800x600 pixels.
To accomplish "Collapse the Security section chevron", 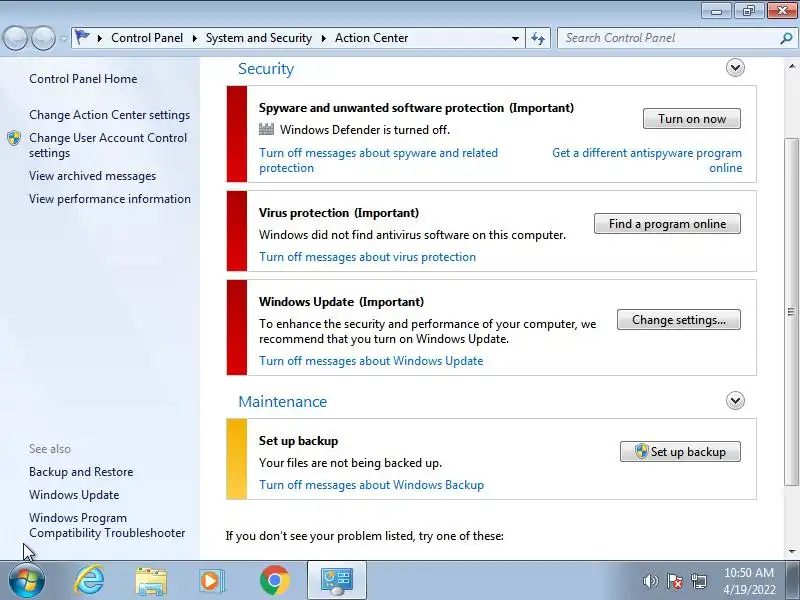I will coord(735,68).
